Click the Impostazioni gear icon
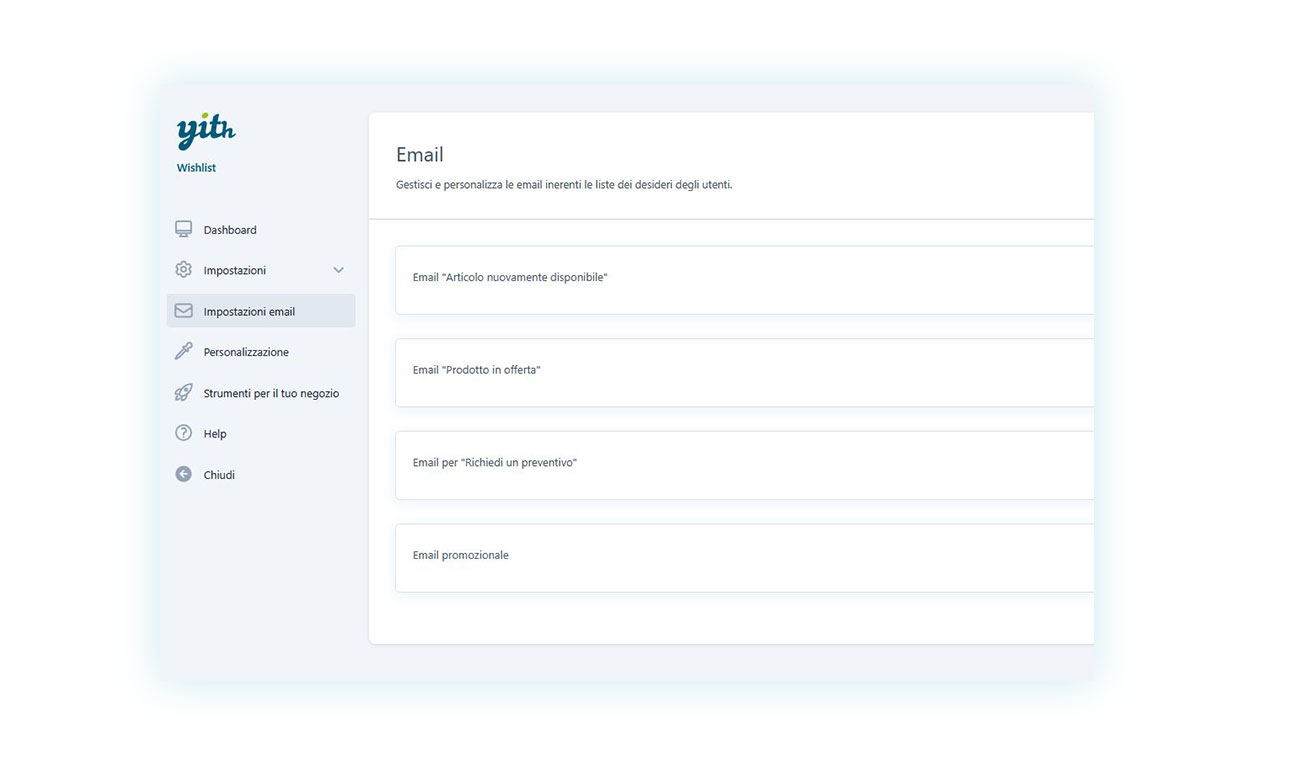 (183, 269)
